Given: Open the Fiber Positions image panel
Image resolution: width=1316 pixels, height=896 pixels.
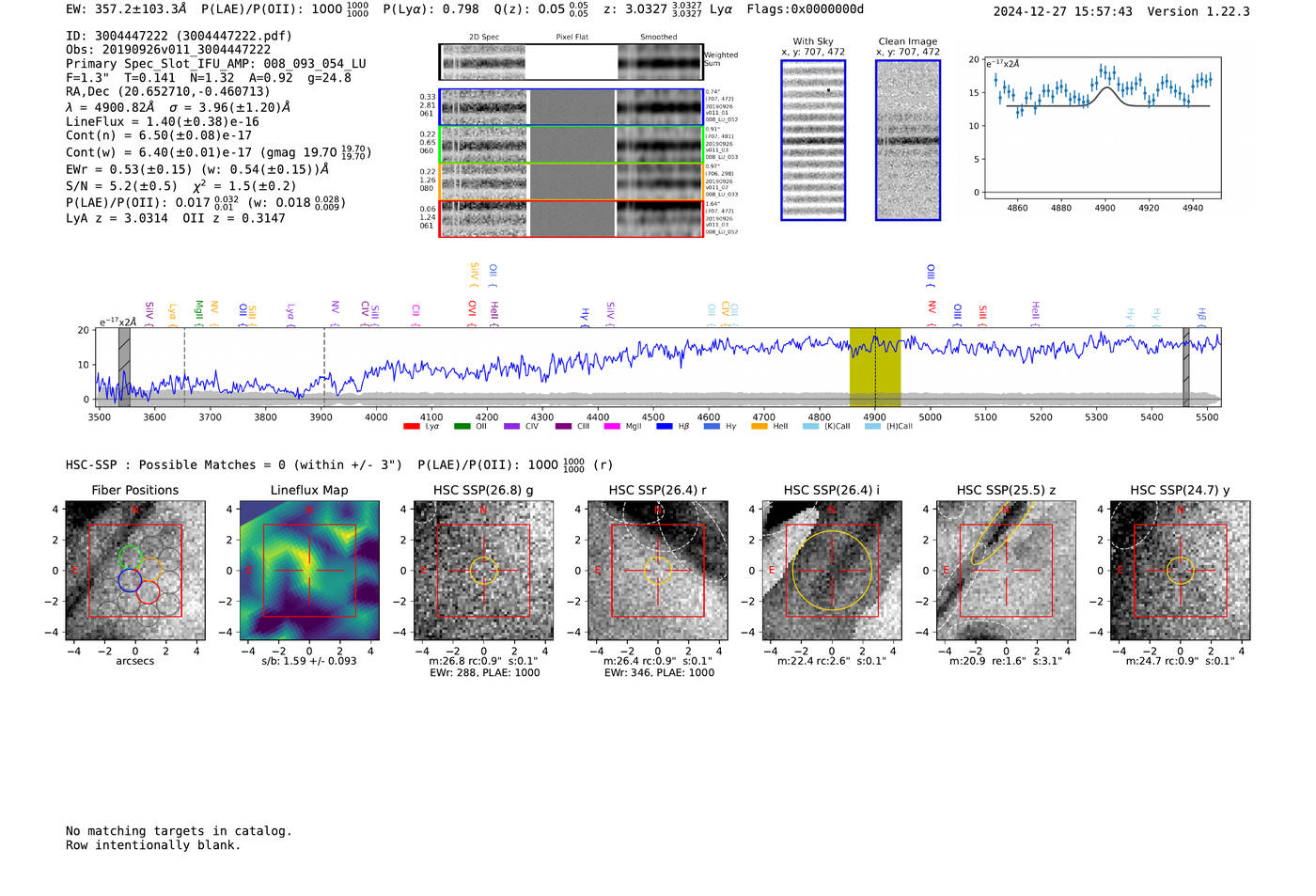Looking at the screenshot, I should coord(135,571).
